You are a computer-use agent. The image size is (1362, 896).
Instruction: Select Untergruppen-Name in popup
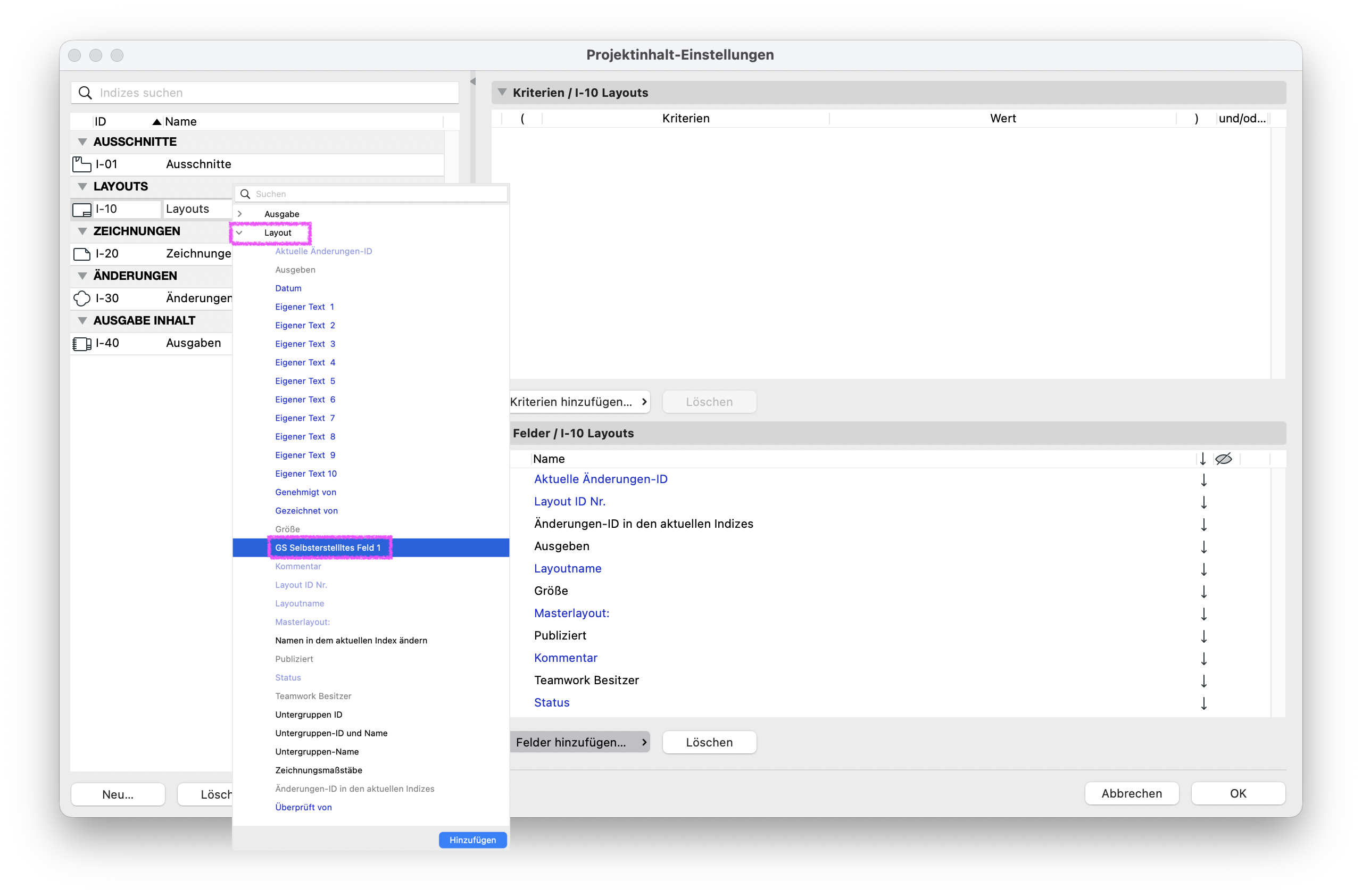[x=317, y=752]
